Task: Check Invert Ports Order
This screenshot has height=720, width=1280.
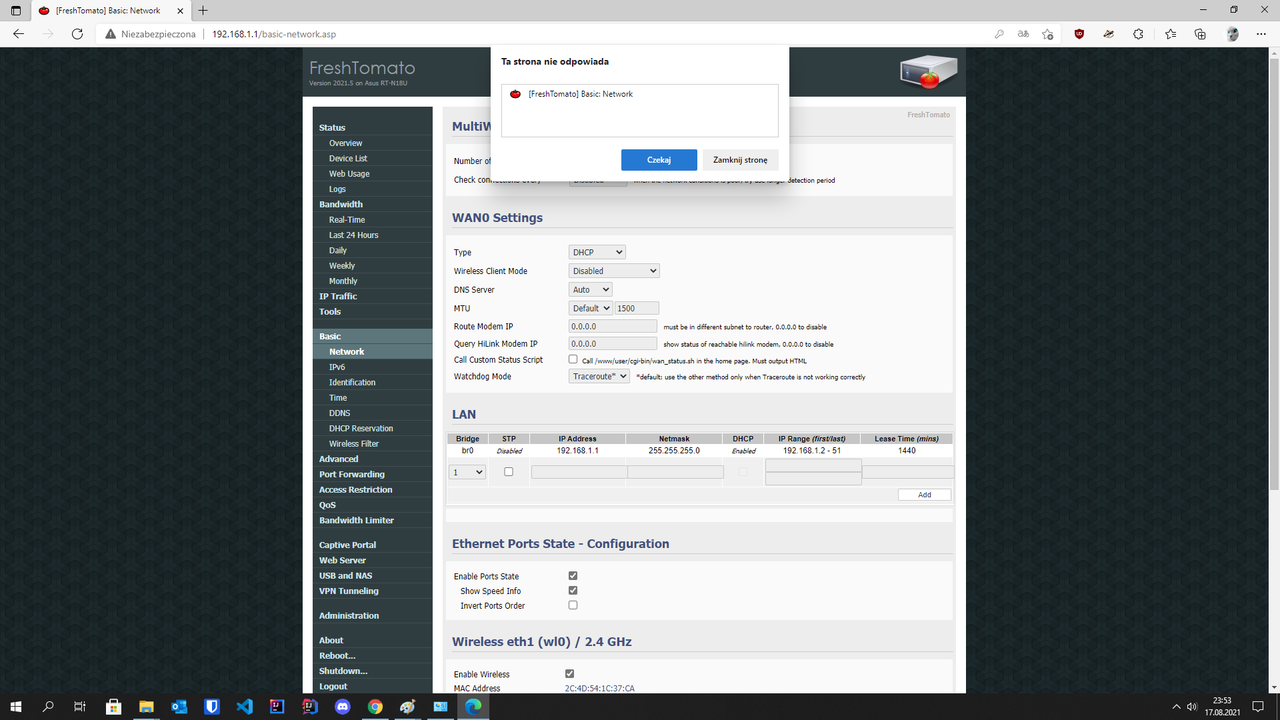Action: [x=573, y=605]
